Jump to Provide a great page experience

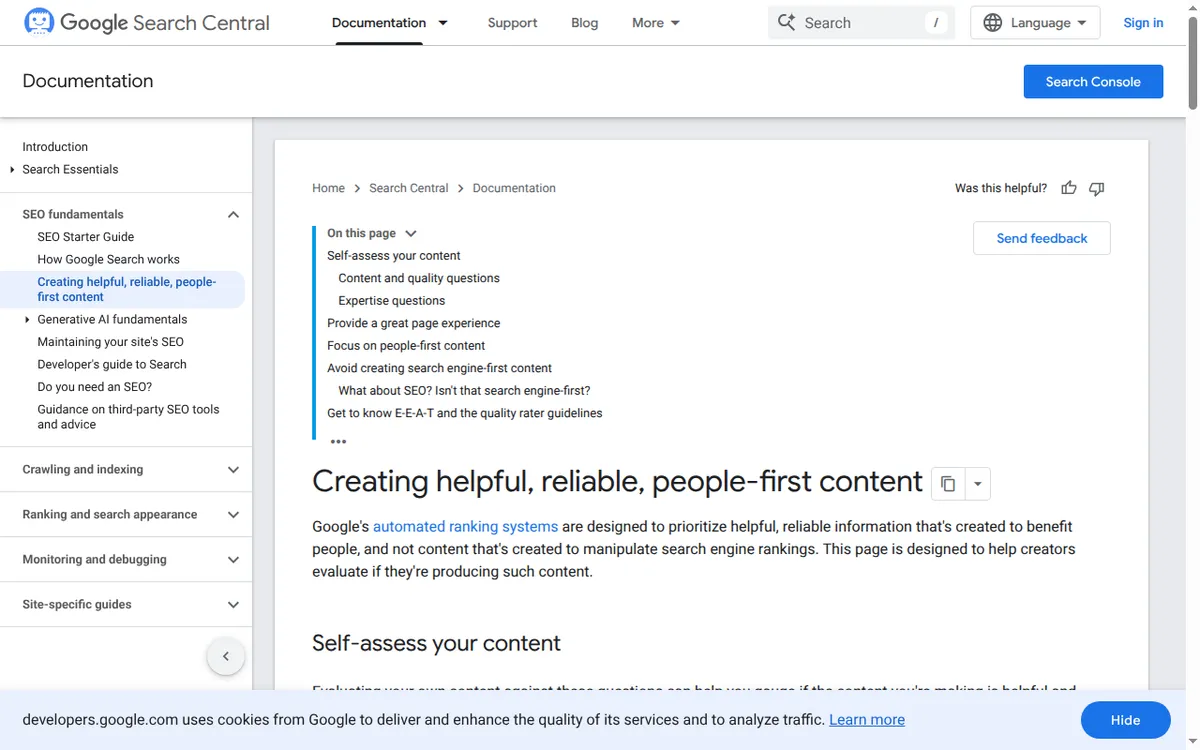tap(414, 323)
